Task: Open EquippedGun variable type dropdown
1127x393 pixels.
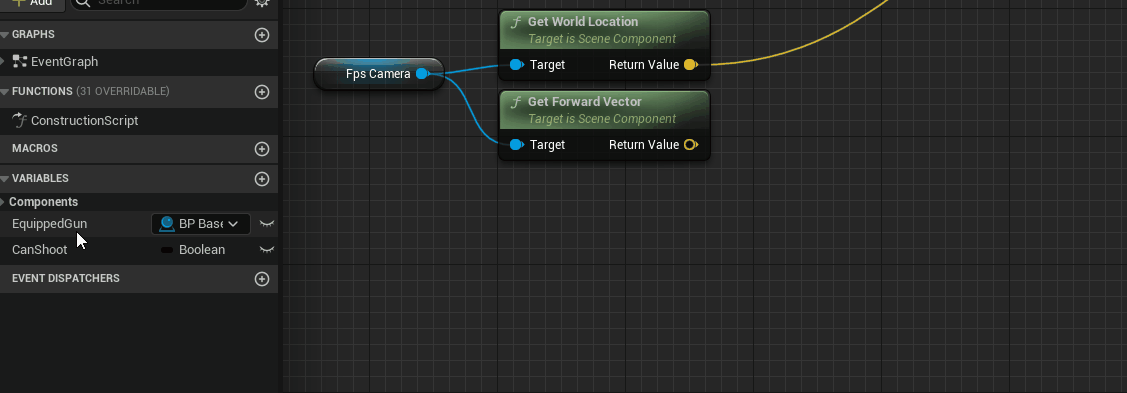Action: (201, 224)
